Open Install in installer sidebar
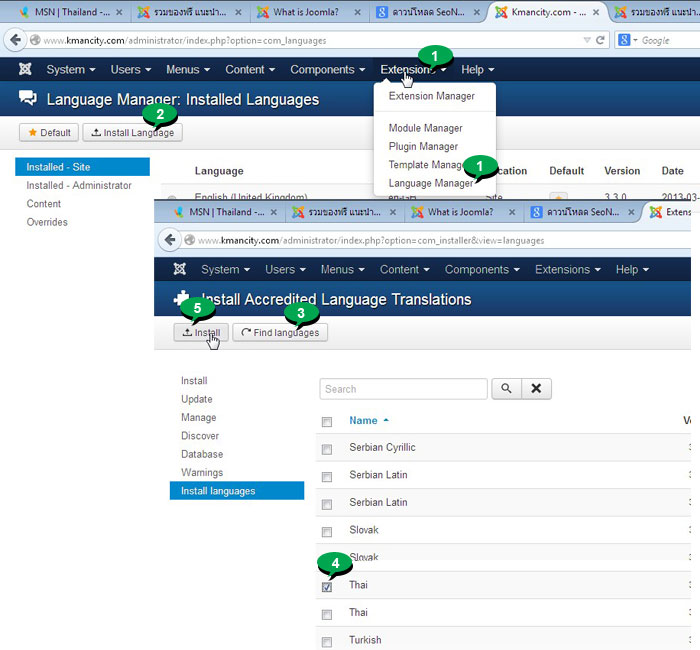The image size is (700, 650). 194,381
